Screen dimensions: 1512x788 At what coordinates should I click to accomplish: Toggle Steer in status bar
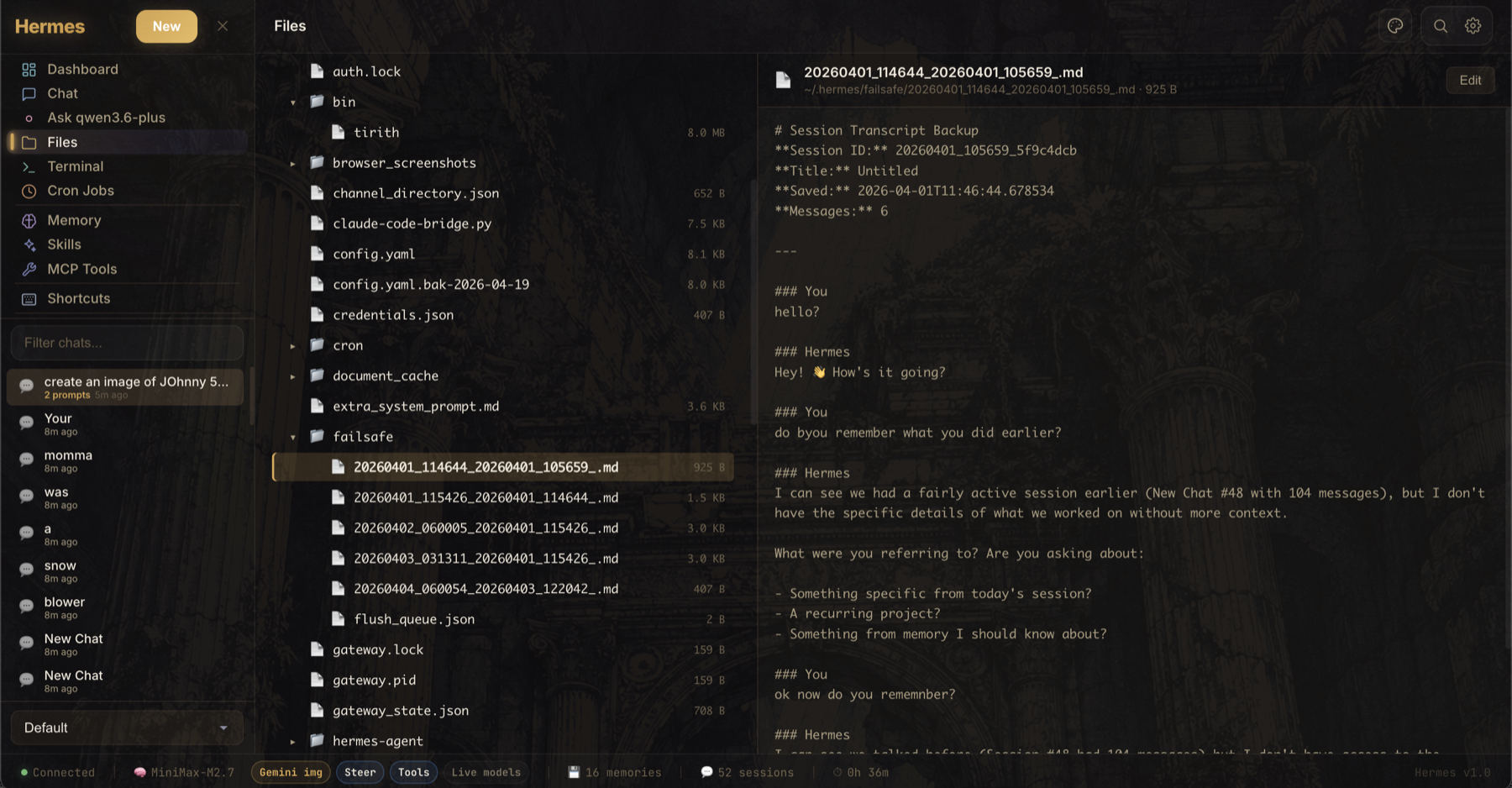(x=360, y=772)
